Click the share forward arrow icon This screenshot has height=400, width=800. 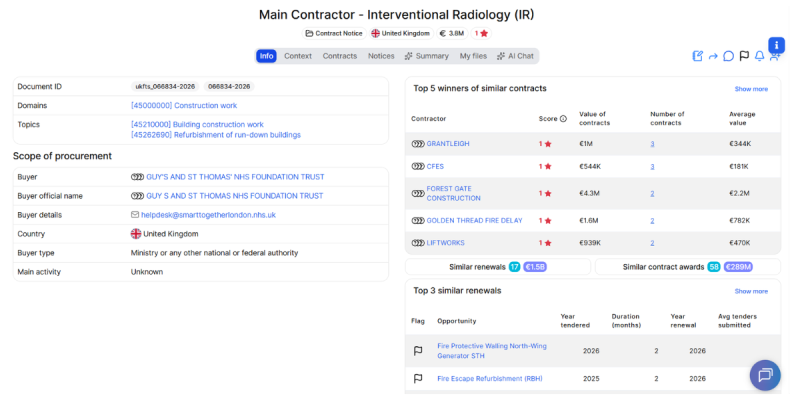[713, 56]
